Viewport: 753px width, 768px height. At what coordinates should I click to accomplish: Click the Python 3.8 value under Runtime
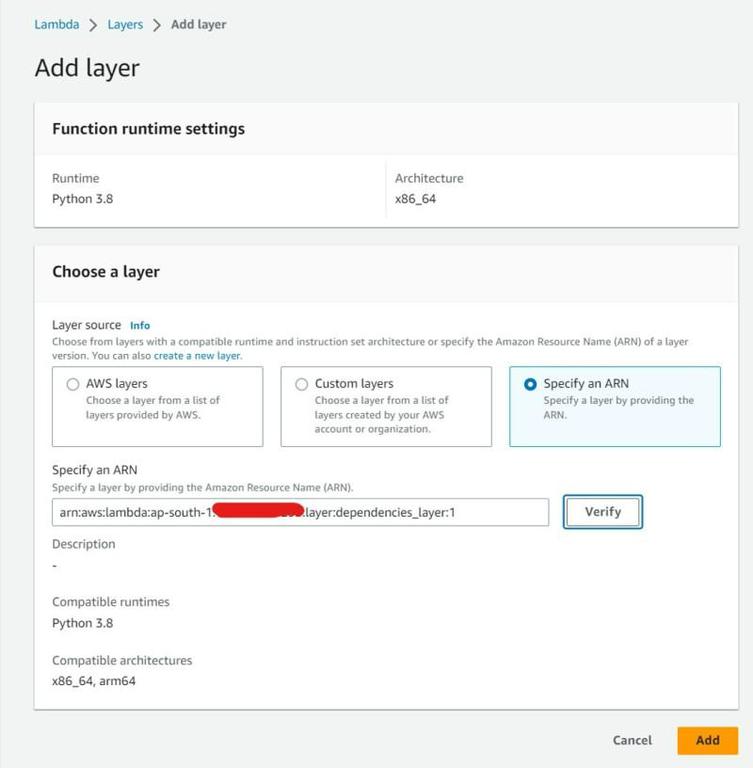click(x=82, y=199)
